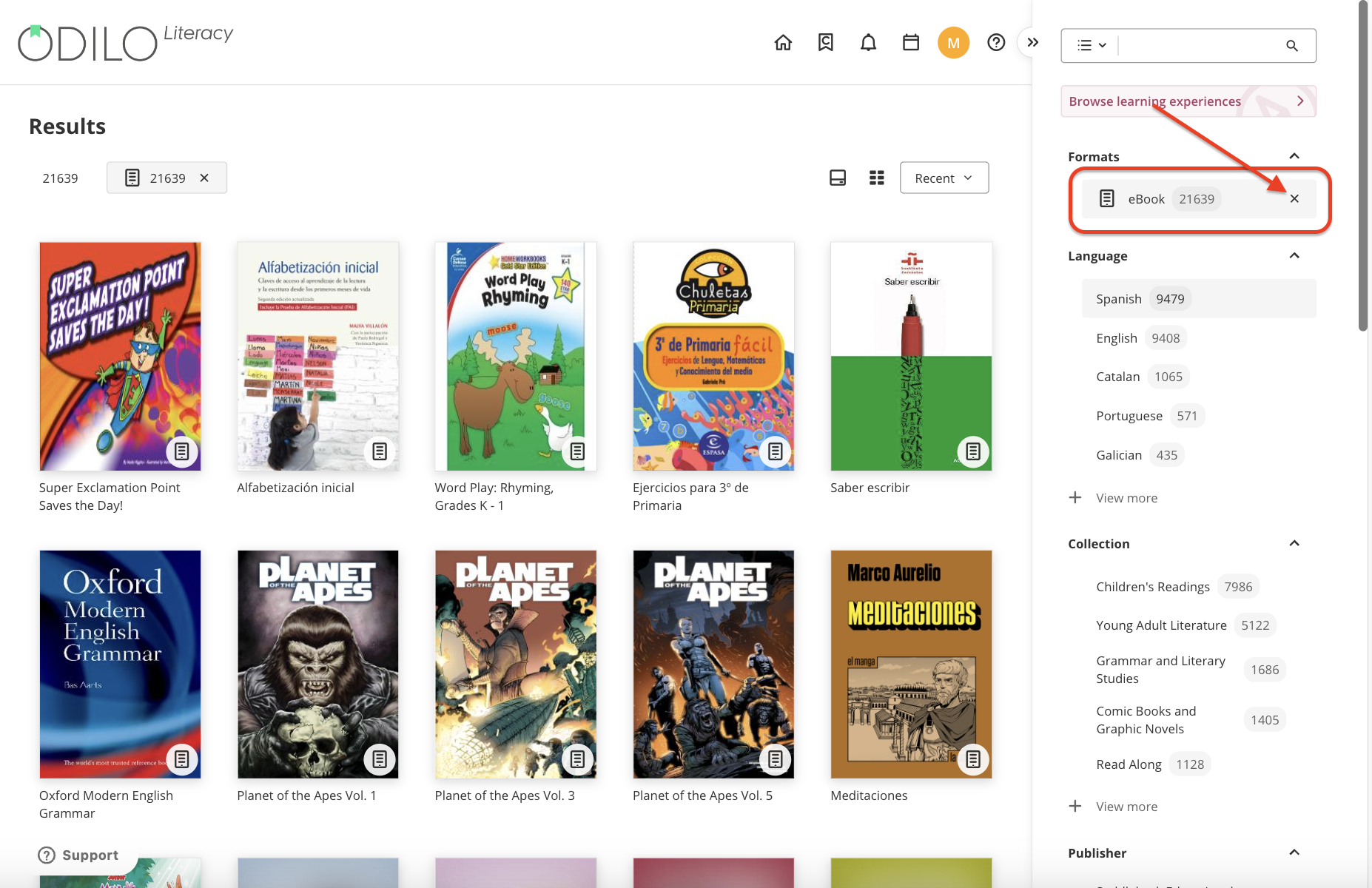Click eBook badge on Meditaciones cover

(x=973, y=759)
